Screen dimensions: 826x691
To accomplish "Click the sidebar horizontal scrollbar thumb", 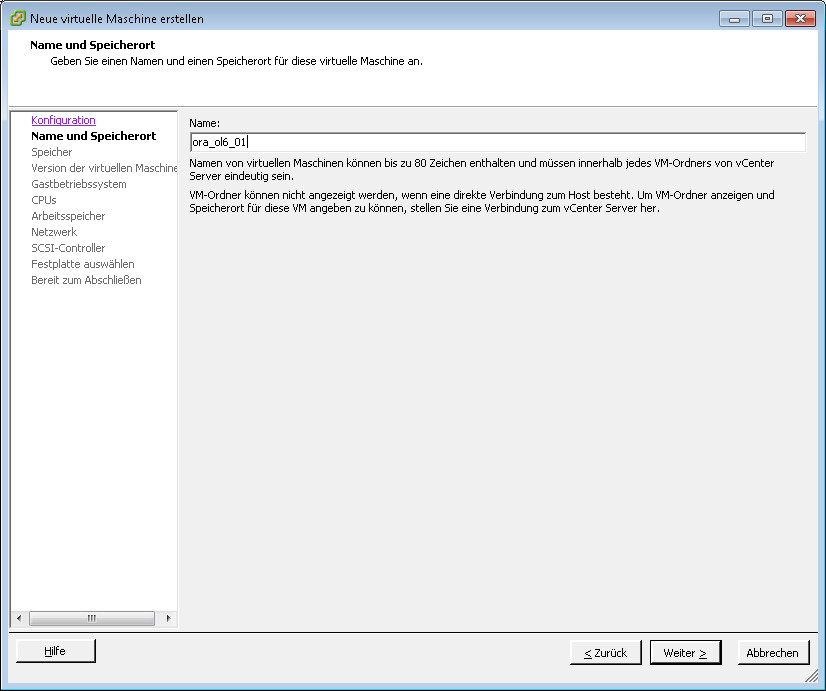I will tap(92, 618).
